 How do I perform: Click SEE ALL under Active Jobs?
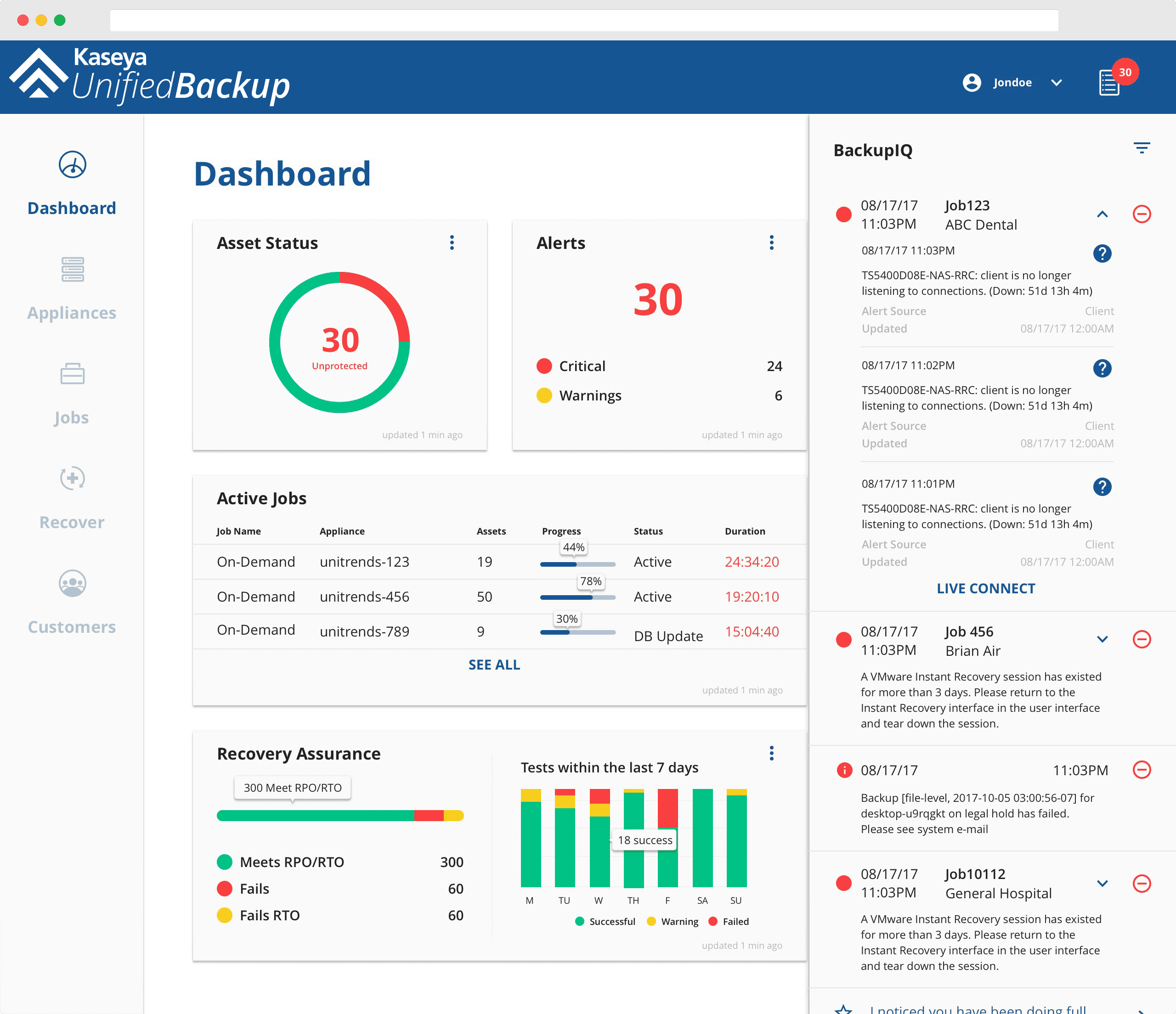pyautogui.click(x=494, y=665)
